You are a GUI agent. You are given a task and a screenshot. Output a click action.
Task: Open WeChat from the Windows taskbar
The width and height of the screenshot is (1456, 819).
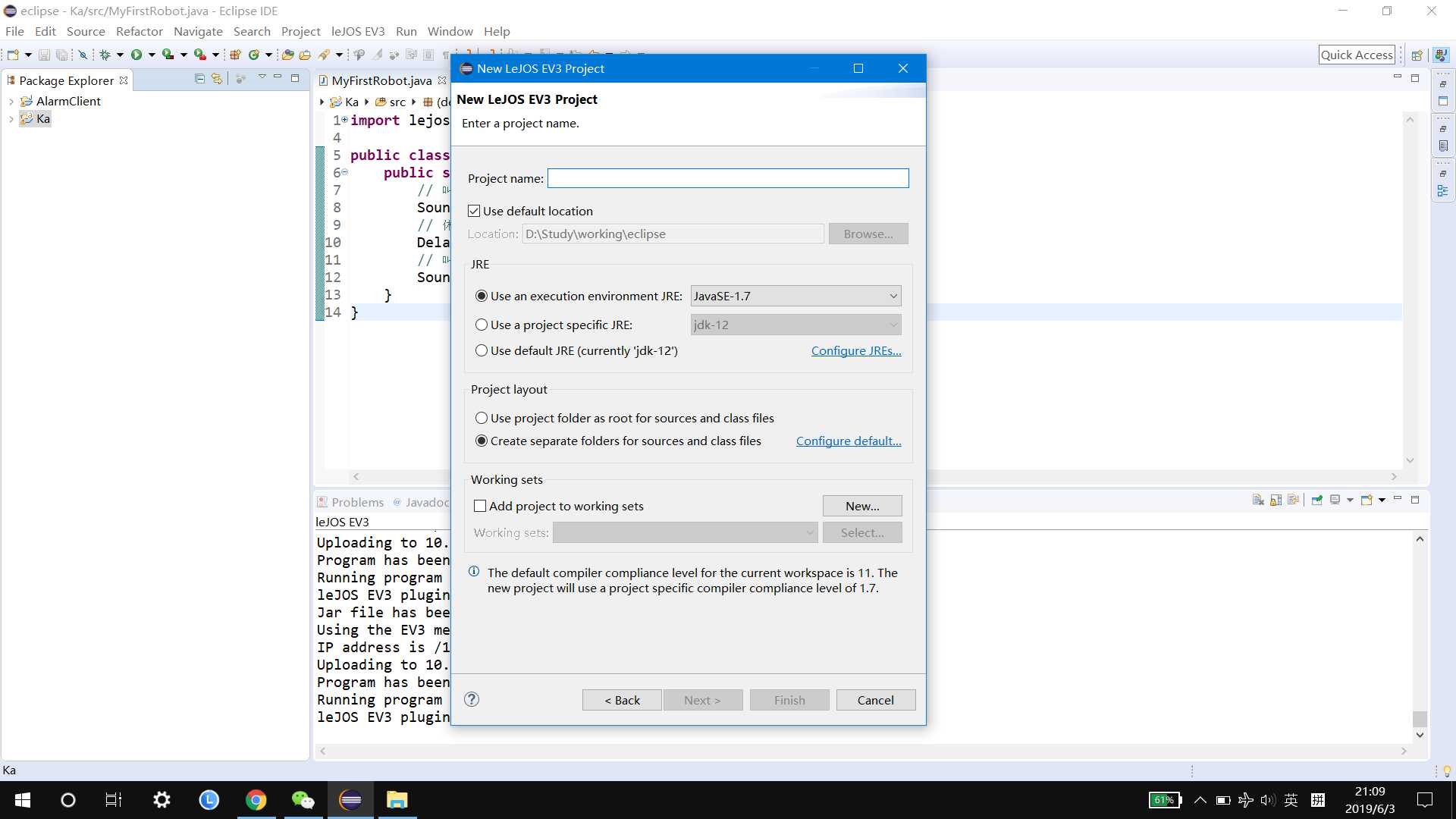303,800
